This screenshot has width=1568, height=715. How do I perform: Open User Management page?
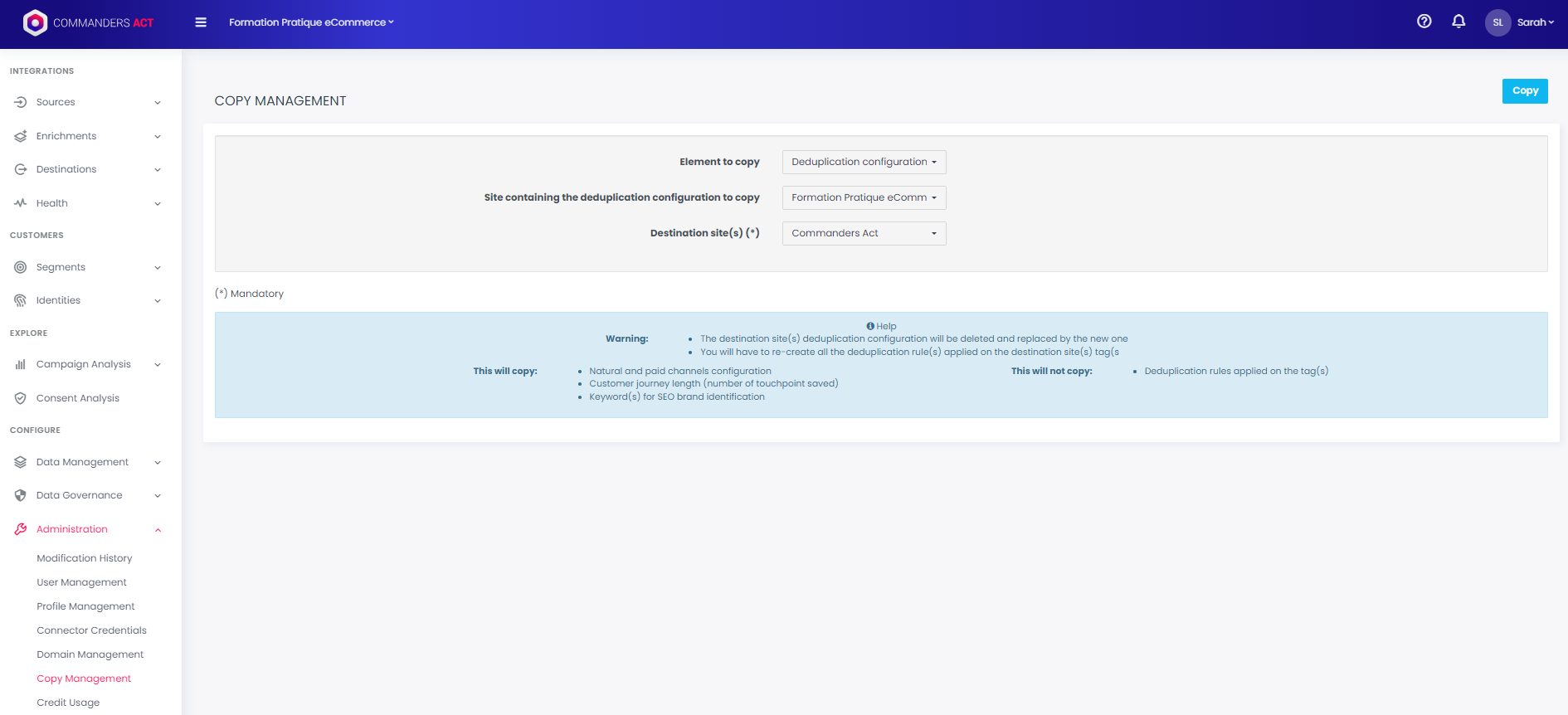81,582
